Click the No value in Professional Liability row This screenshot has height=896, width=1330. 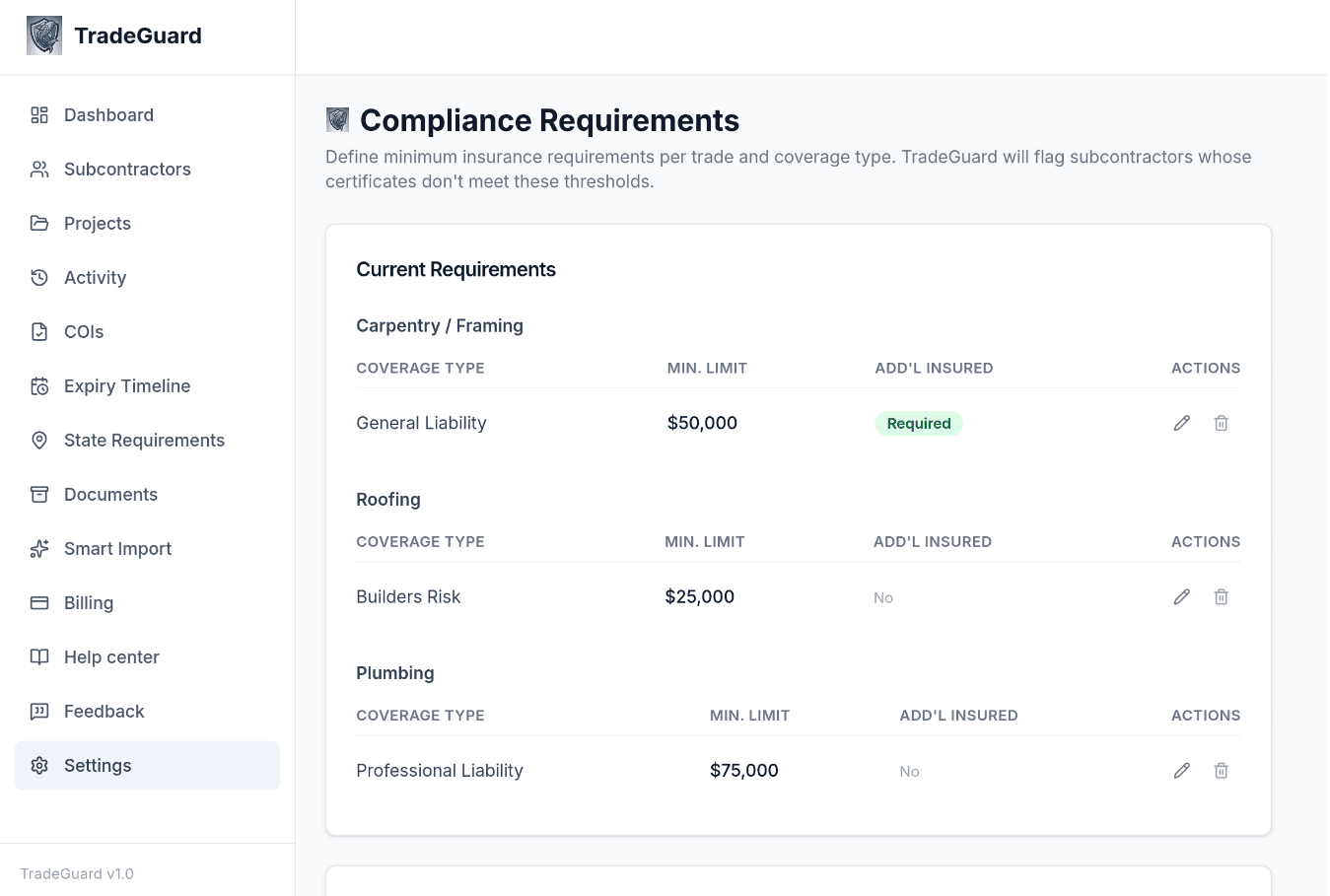coord(909,772)
